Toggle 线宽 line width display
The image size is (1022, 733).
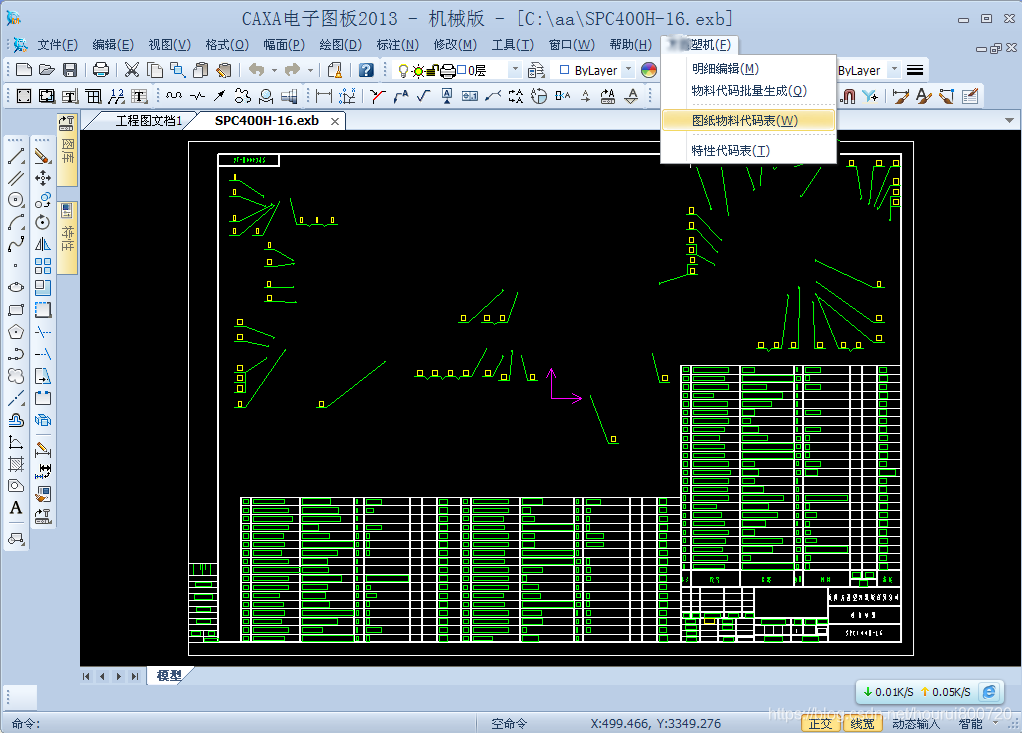point(861,723)
